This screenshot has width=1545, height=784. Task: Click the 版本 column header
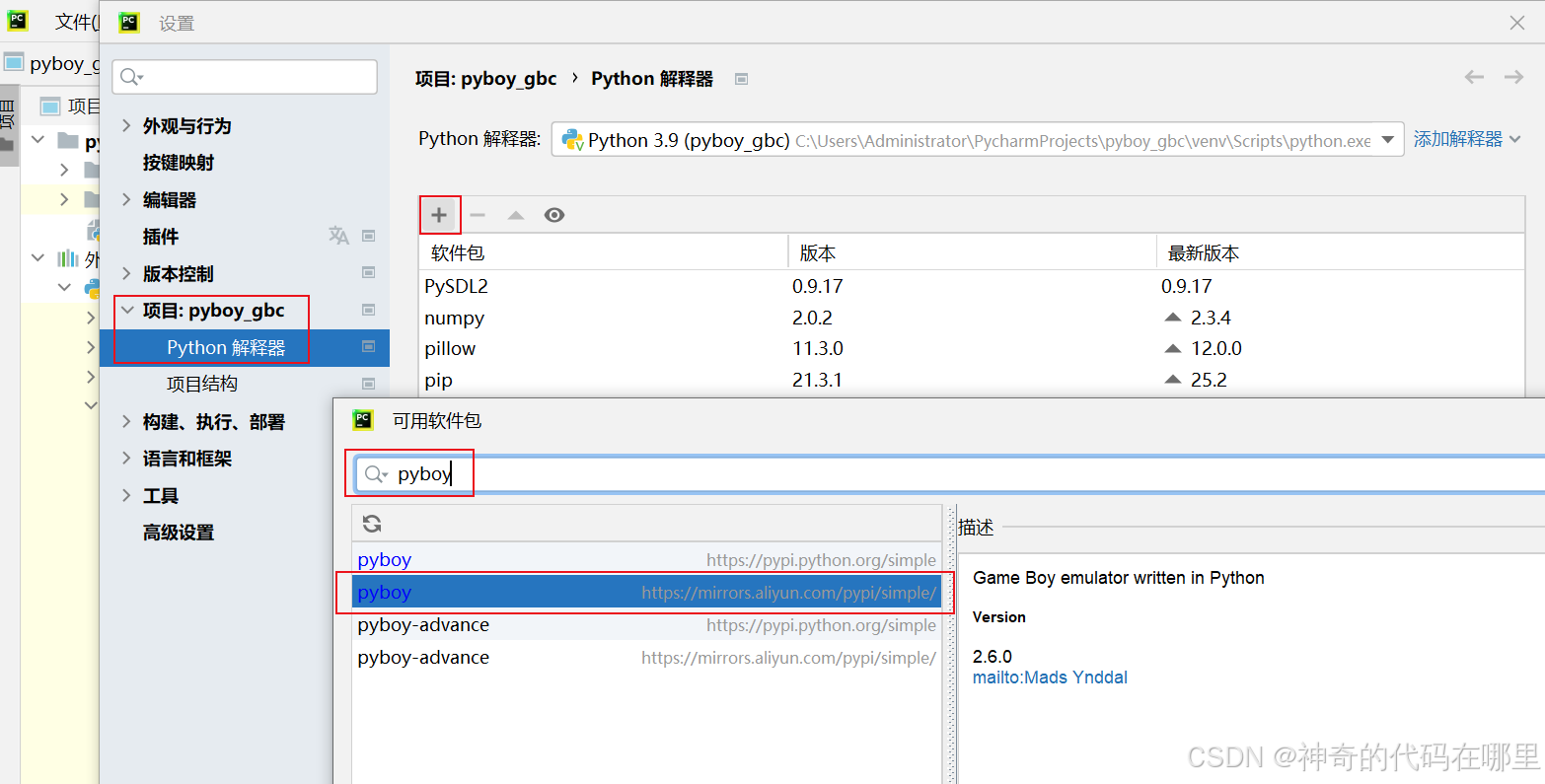972,252
